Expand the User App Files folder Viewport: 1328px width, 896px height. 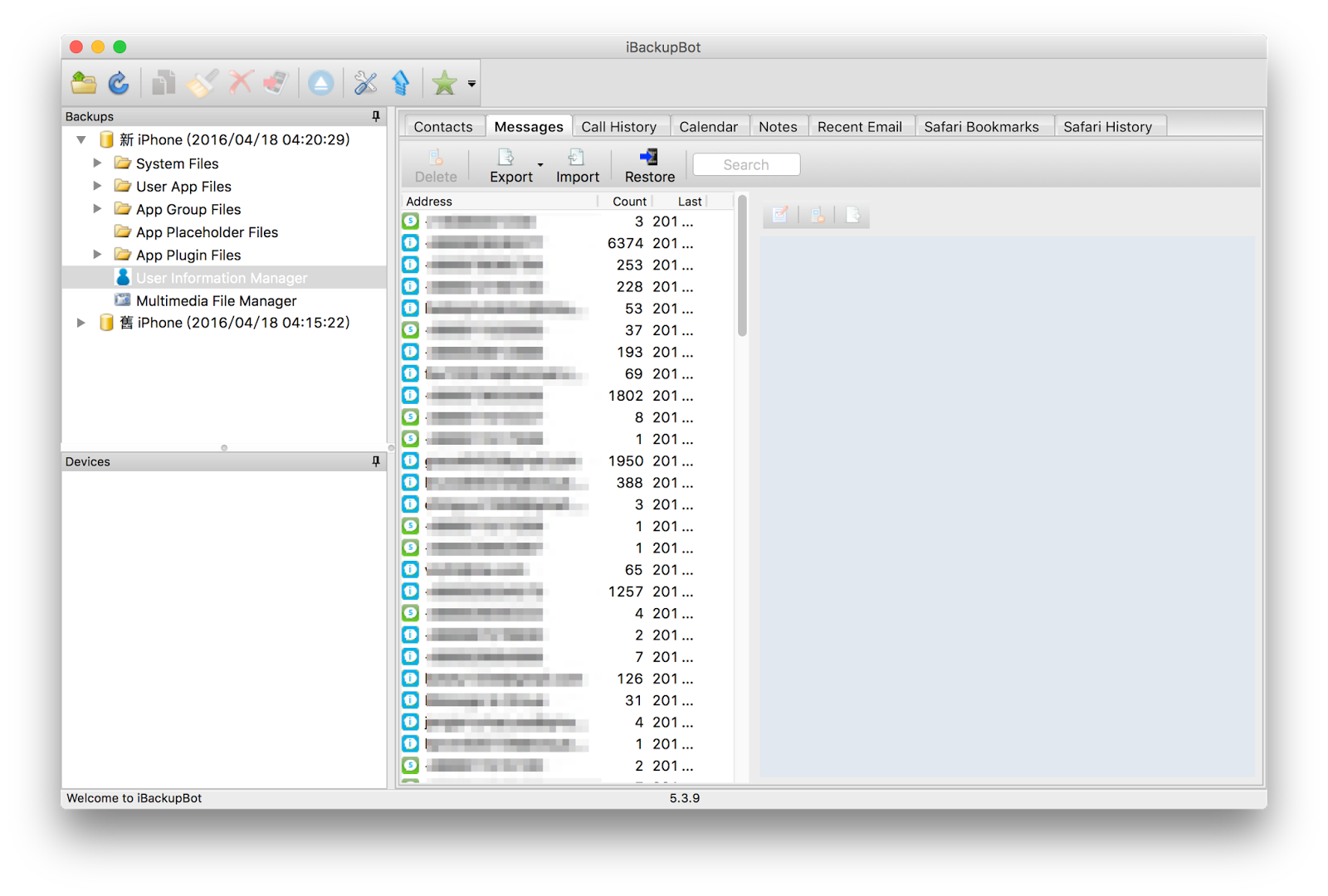pyautogui.click(x=97, y=186)
